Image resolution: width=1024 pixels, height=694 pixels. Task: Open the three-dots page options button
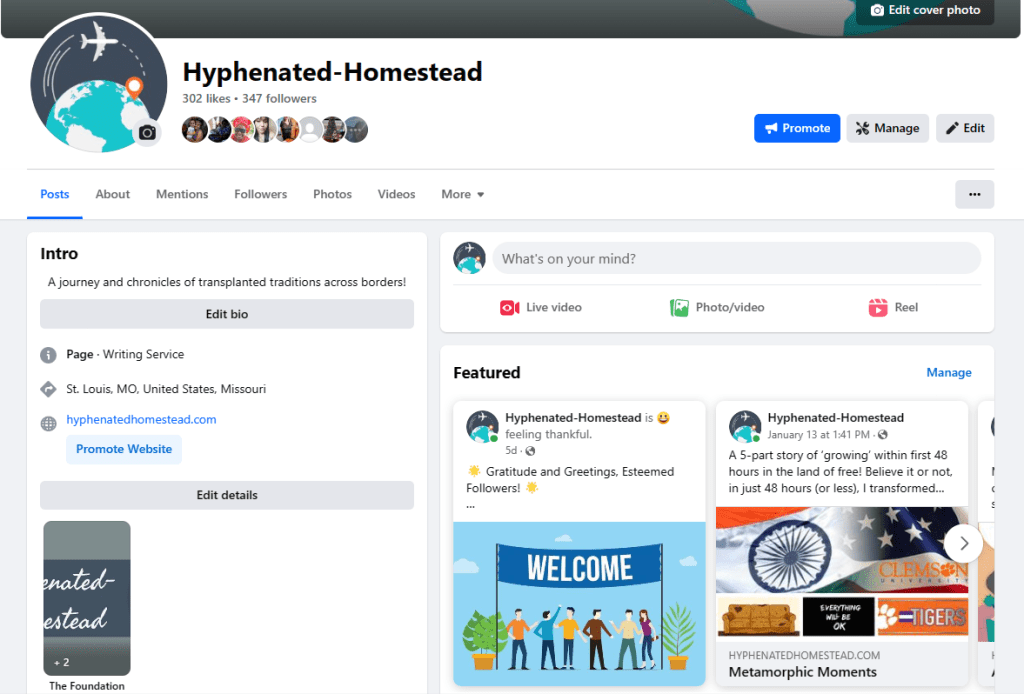(x=974, y=194)
